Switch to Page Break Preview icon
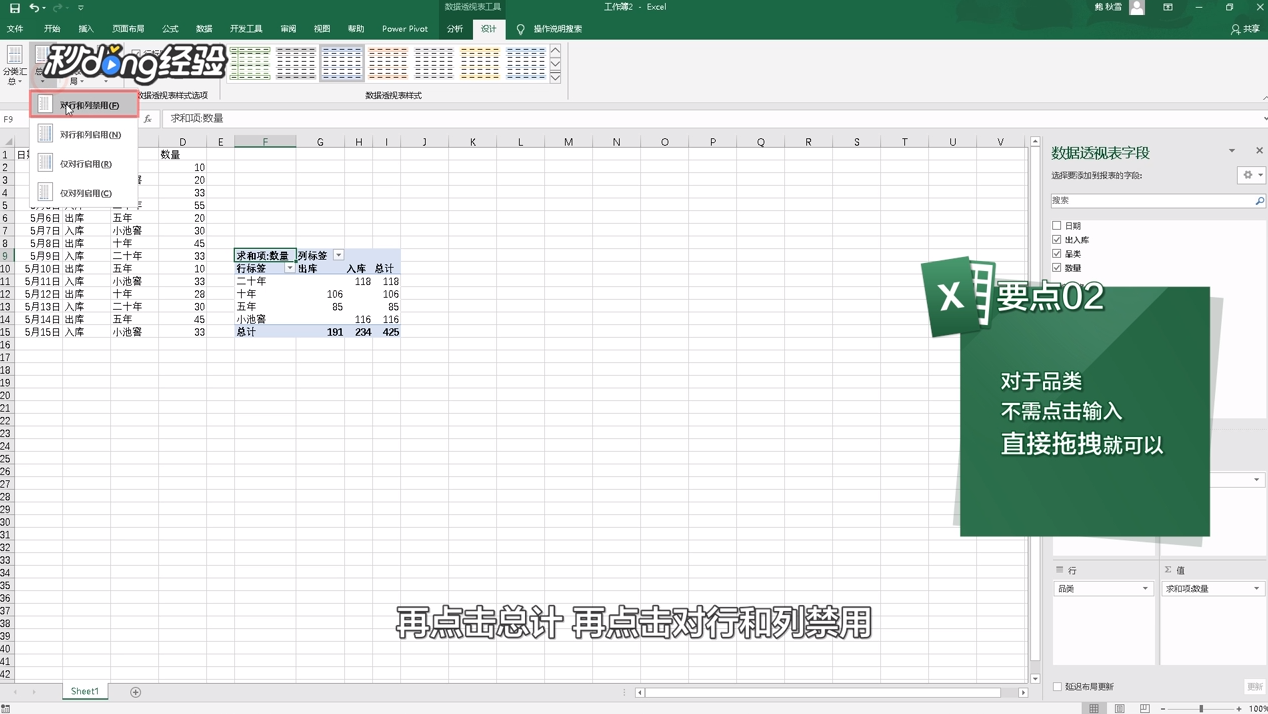 (x=1145, y=708)
